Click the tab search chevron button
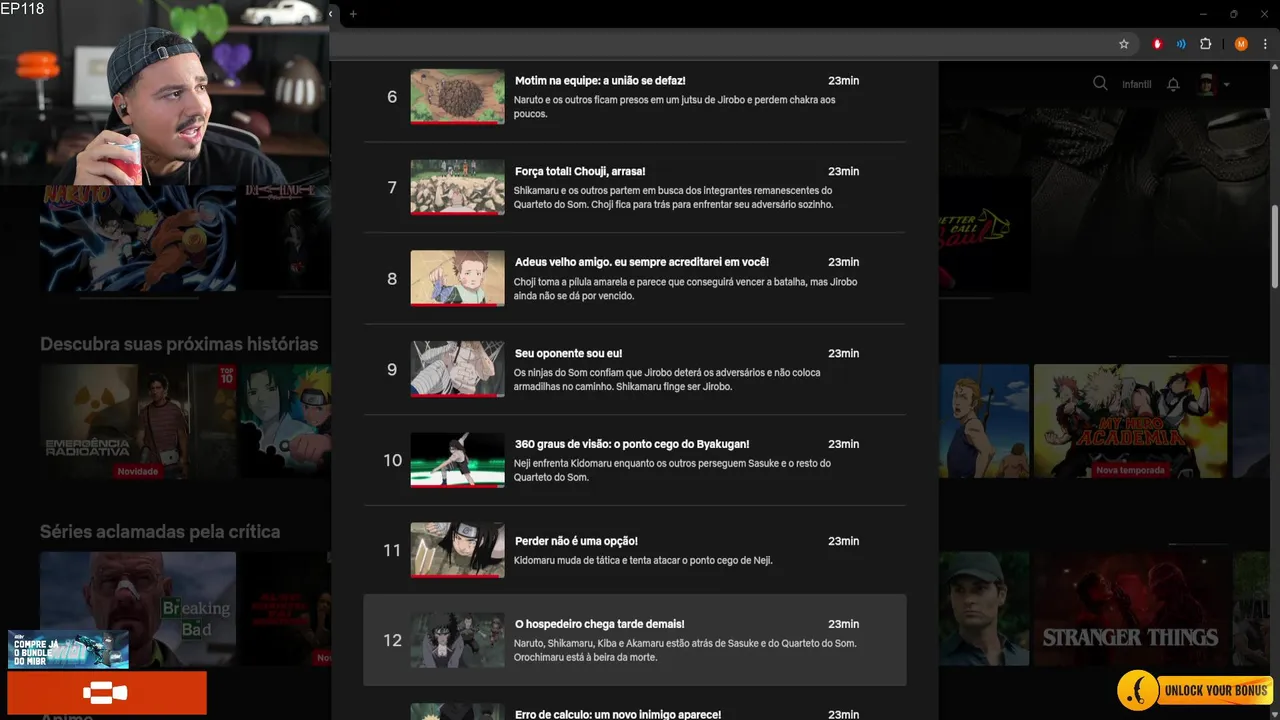 pyautogui.click(x=331, y=14)
